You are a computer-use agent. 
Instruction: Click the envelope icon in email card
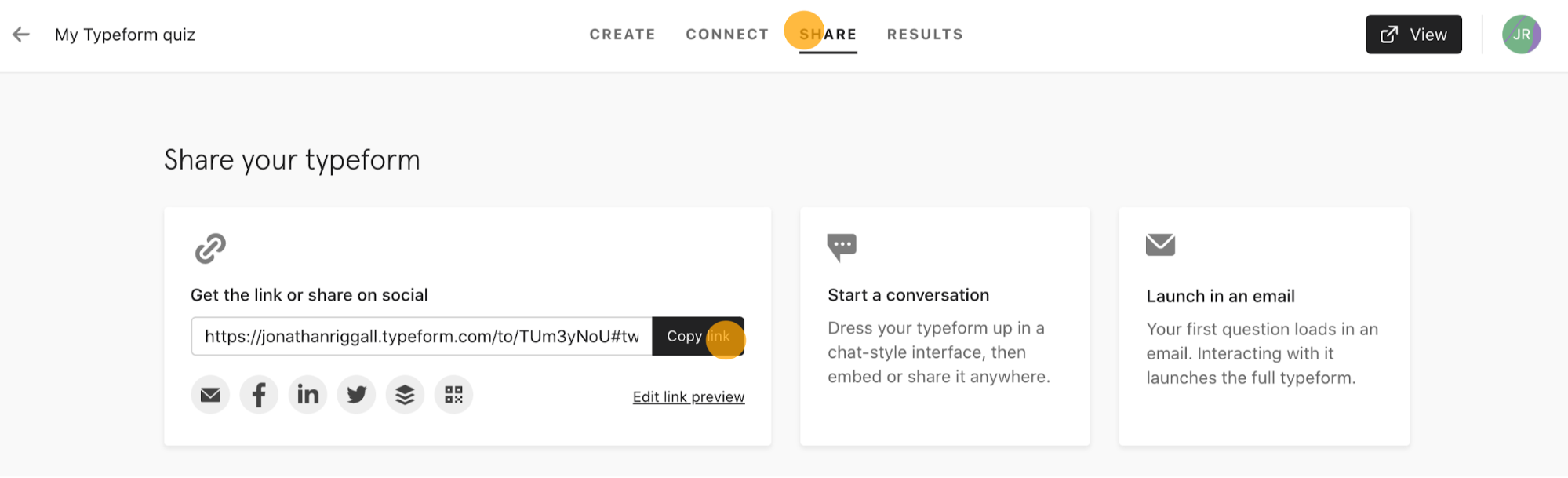pyautogui.click(x=1160, y=245)
